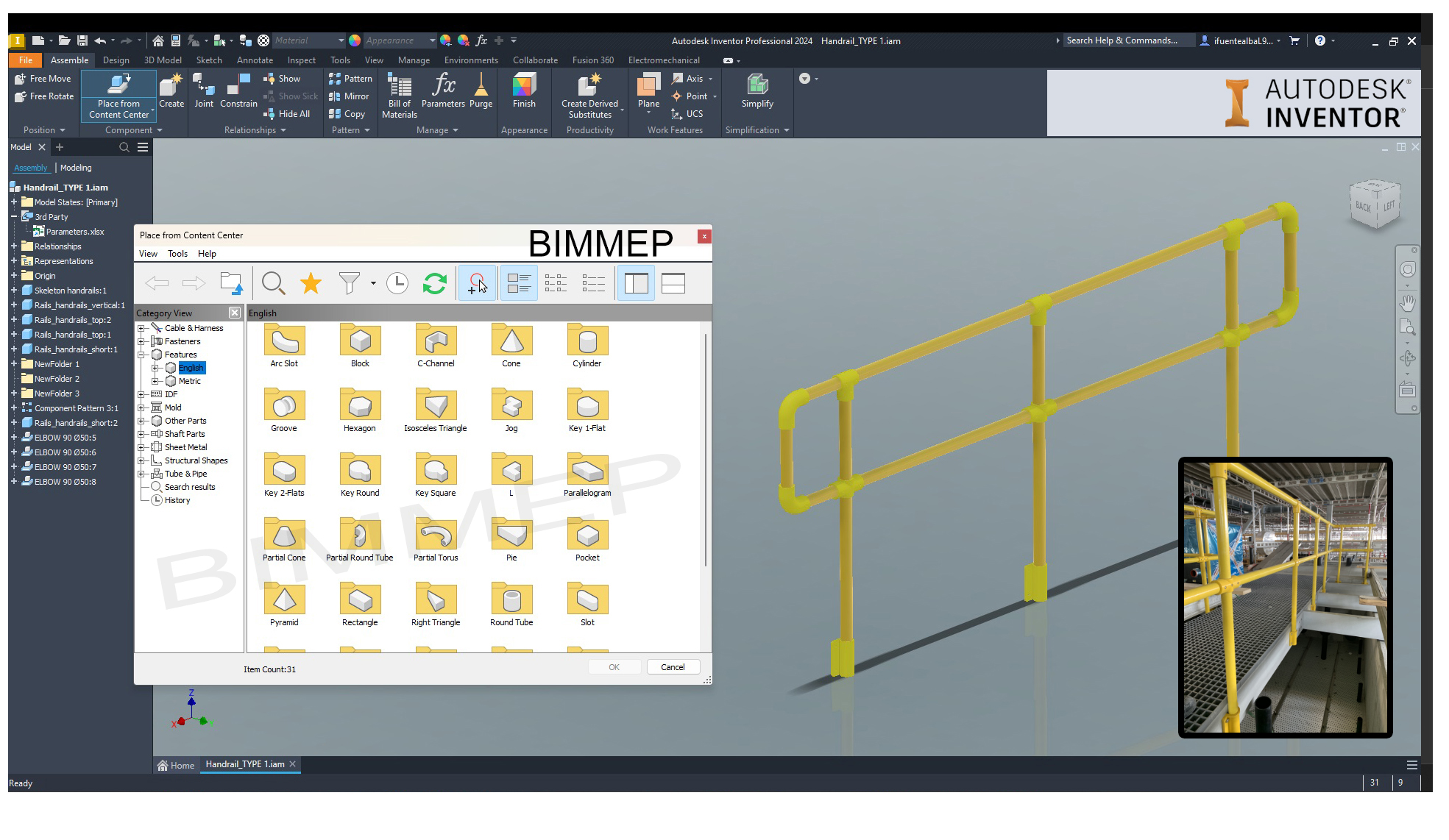Click the ViewCube BACK face

click(1363, 207)
